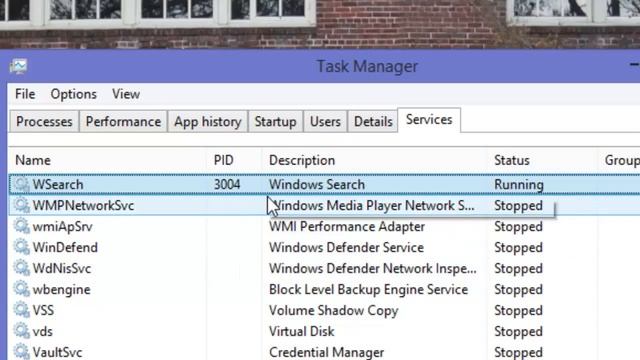Click the Stopped status of wmiApSrv
Screen dimensions: 640x360
(x=518, y=227)
